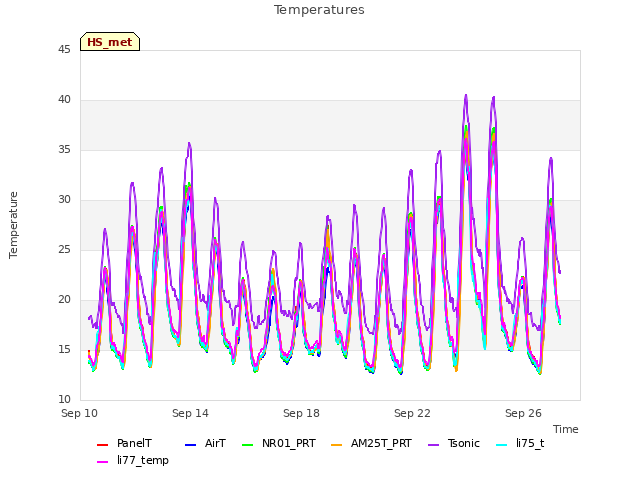This screenshot has width=640, height=480.
Task: Click the 10 y-axis tick label
Action: pyautogui.click(x=64, y=400)
